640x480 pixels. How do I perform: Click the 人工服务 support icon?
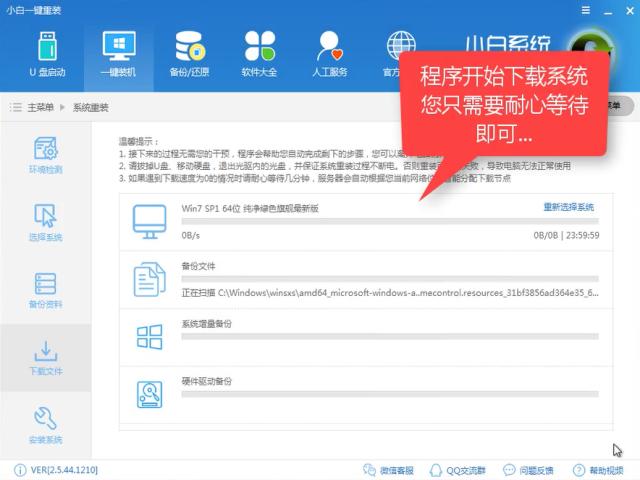pos(330,53)
